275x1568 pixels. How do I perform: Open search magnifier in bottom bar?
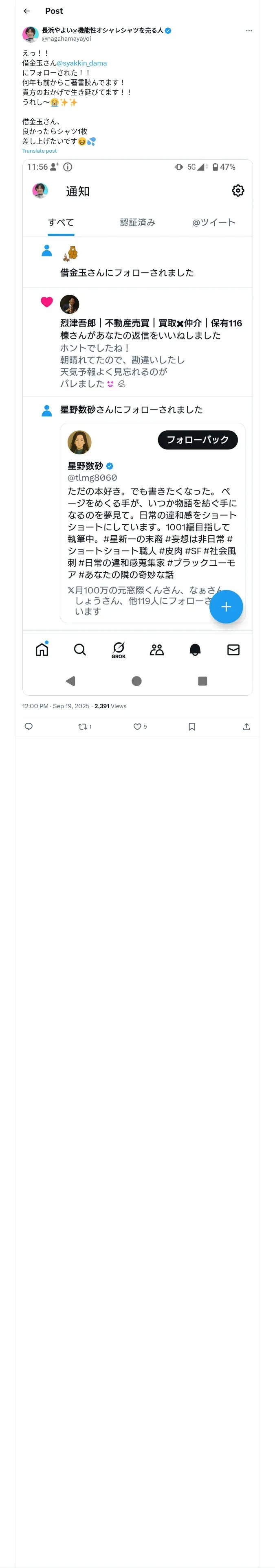[x=80, y=650]
